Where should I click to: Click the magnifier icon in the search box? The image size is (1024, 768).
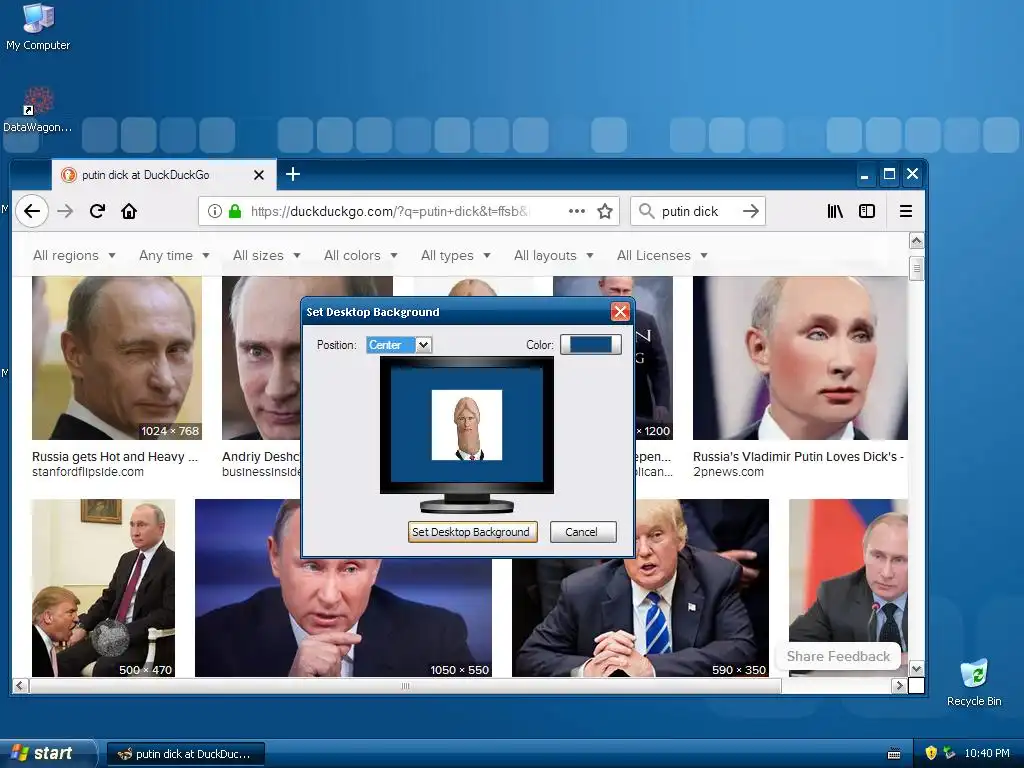[x=646, y=211]
